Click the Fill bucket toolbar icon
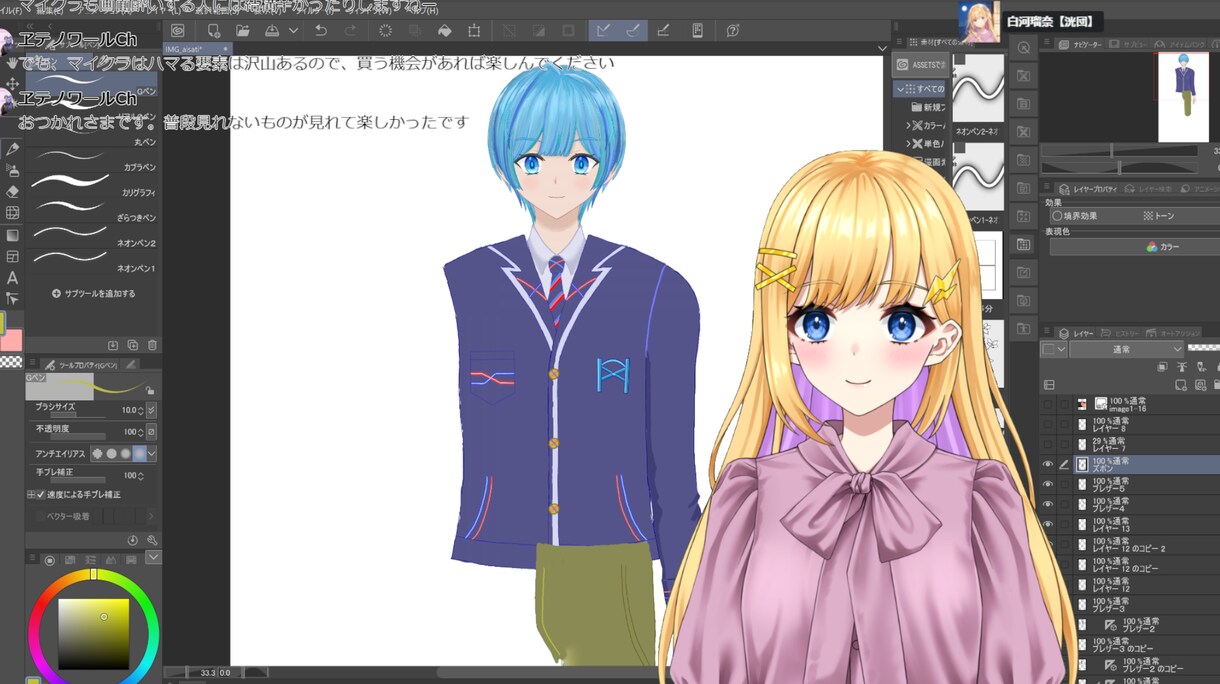 [444, 30]
